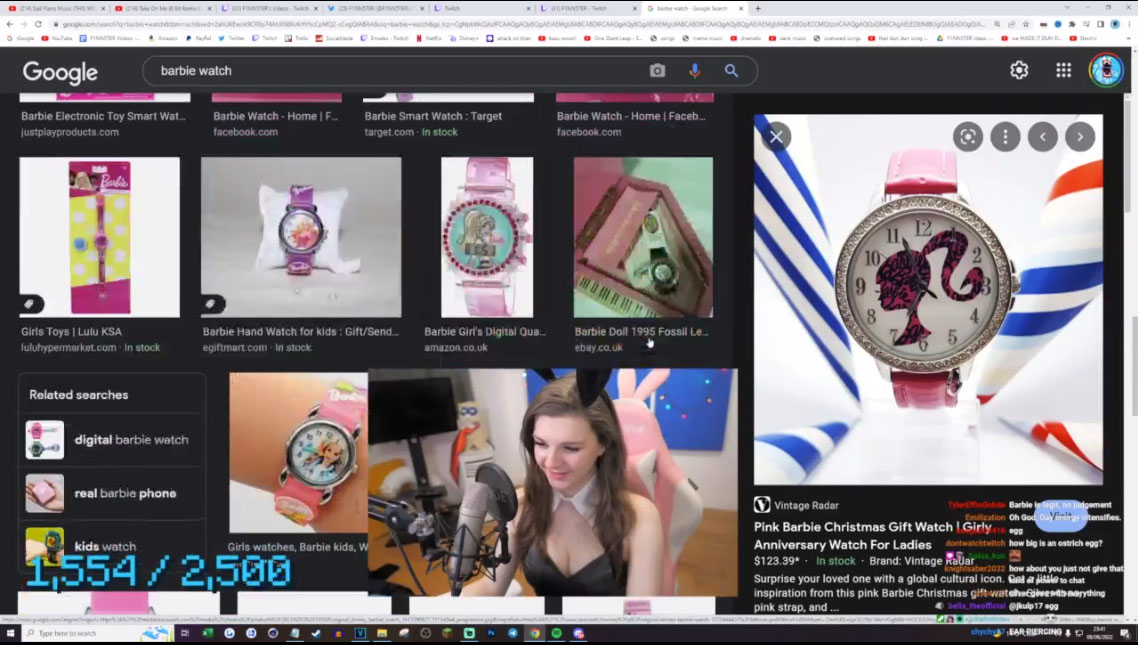This screenshot has width=1138, height=645.
Task: Open the Barbie Hand Watch for kids thumbnail
Action: 301,237
